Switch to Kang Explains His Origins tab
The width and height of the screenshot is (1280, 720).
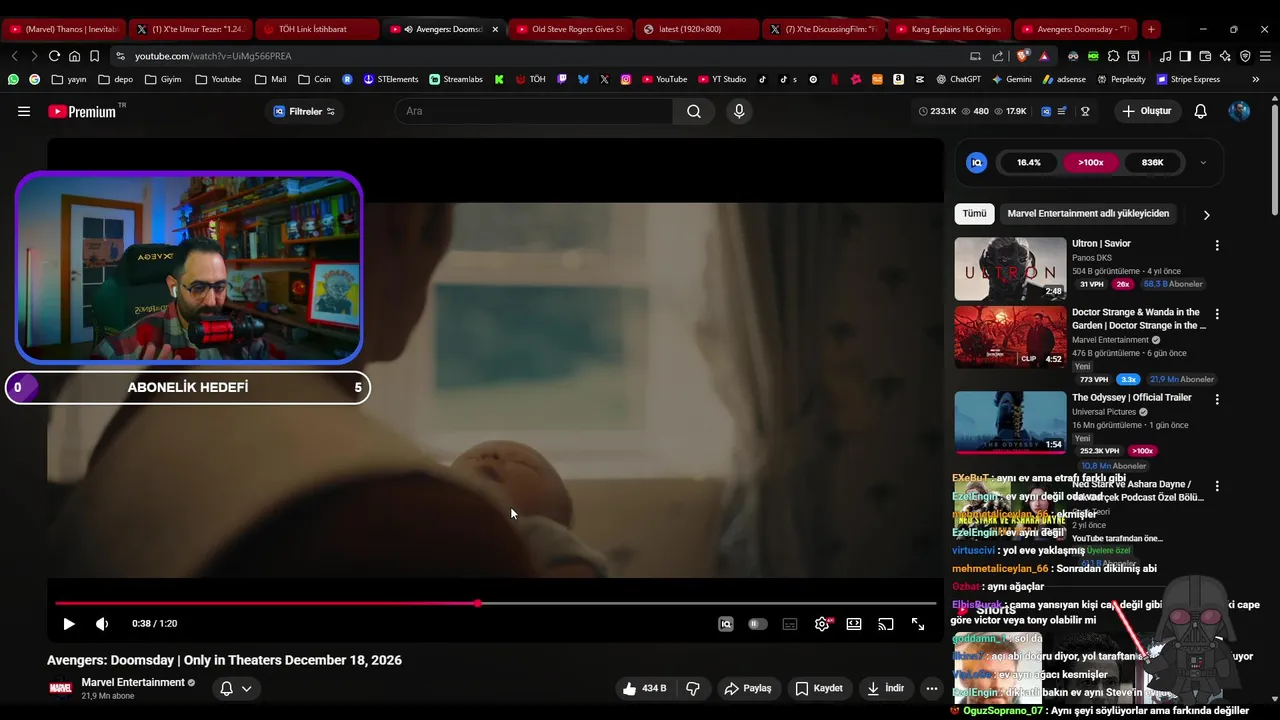point(949,29)
